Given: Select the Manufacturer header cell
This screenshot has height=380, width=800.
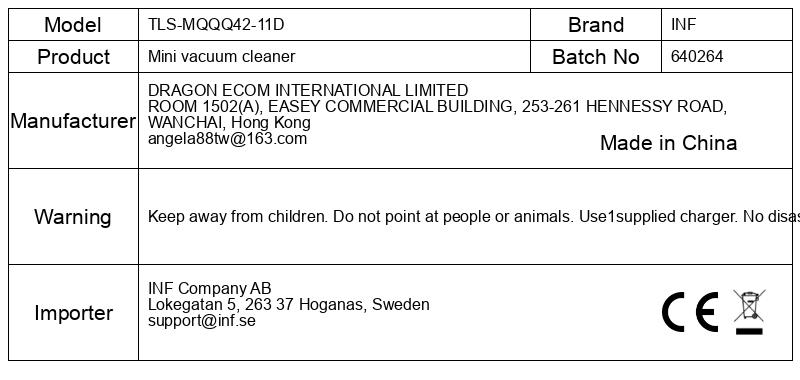Looking at the screenshot, I should pyautogui.click(x=73, y=121).
